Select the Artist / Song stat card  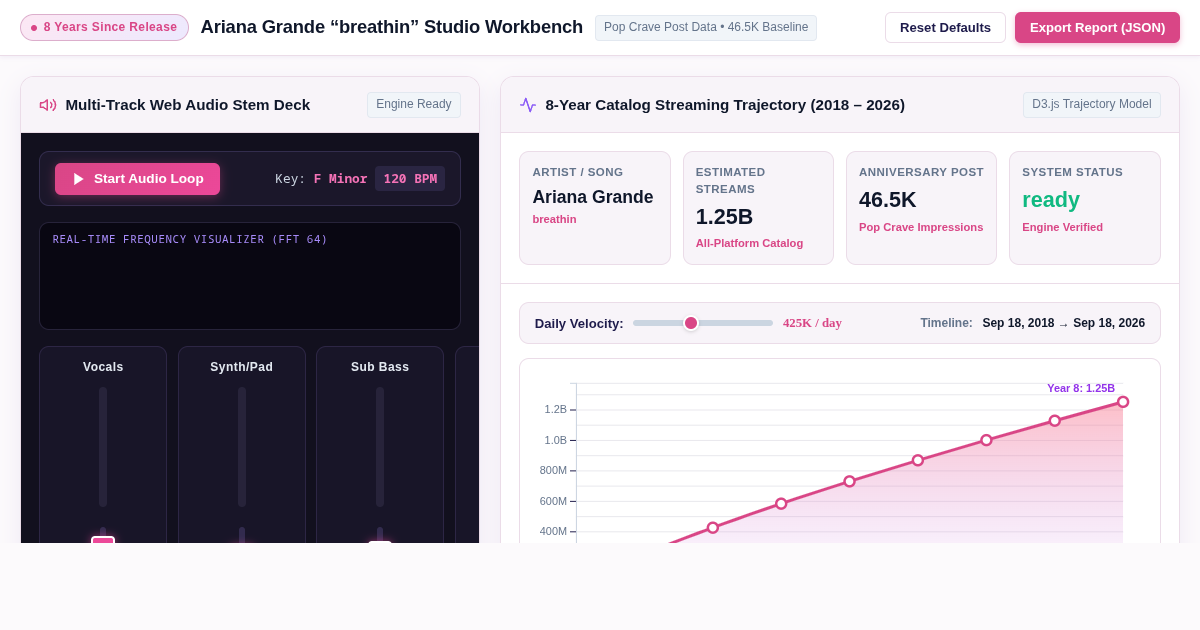[595, 208]
